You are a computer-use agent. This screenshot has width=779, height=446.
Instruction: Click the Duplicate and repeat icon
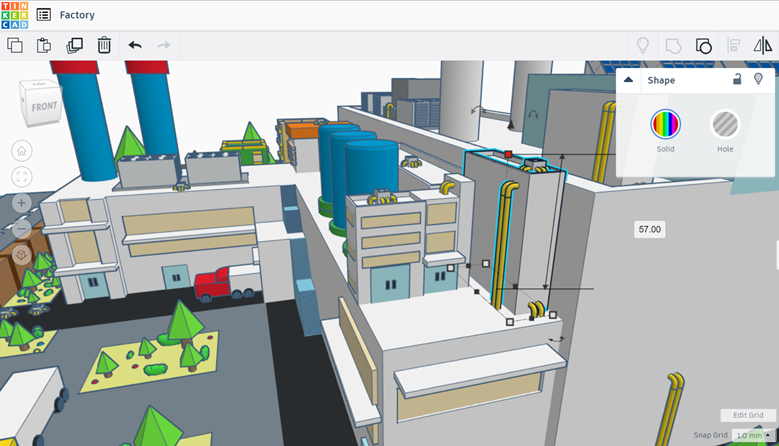pos(75,45)
